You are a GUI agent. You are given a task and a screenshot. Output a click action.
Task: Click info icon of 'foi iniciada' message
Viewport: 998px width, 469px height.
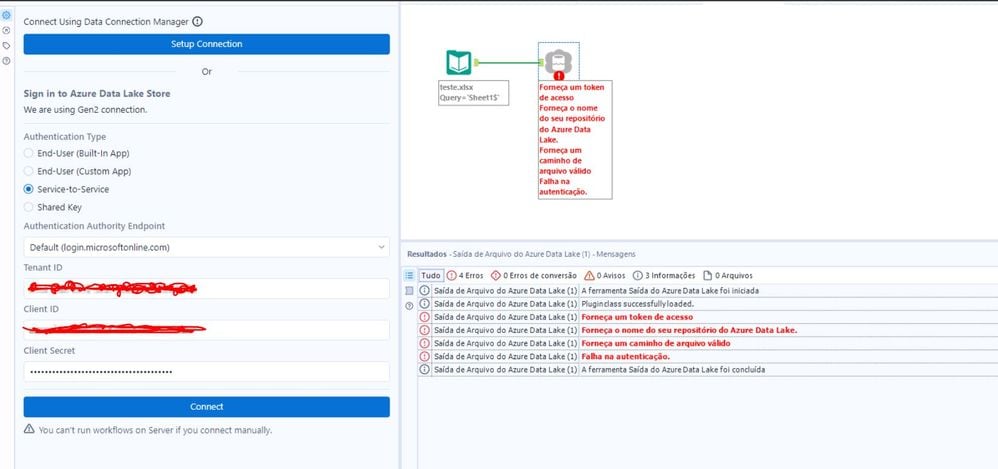pyautogui.click(x=425, y=290)
